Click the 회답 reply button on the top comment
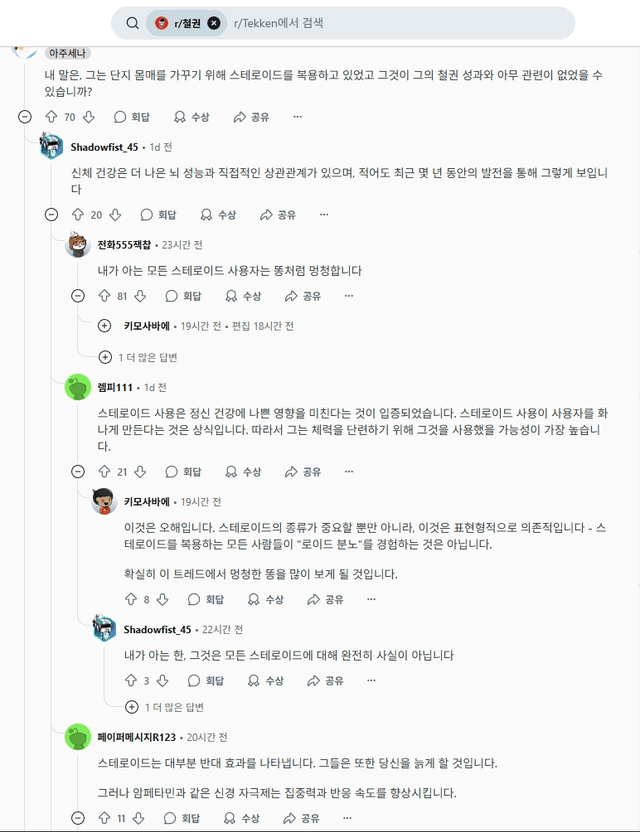Screen dimensions: 640x832 tap(127, 117)
